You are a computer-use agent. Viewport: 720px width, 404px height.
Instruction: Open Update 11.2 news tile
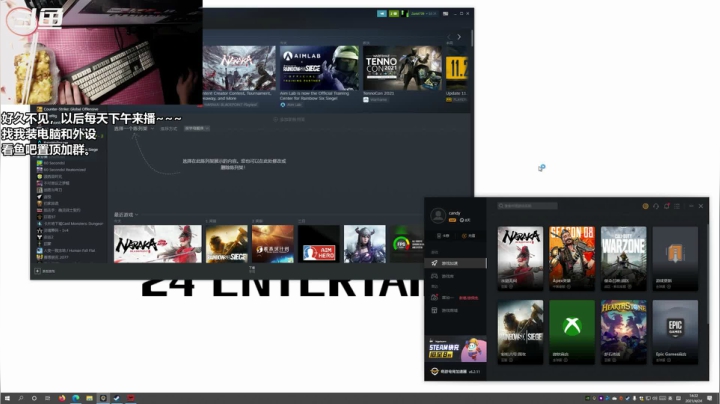pyautogui.click(x=456, y=67)
